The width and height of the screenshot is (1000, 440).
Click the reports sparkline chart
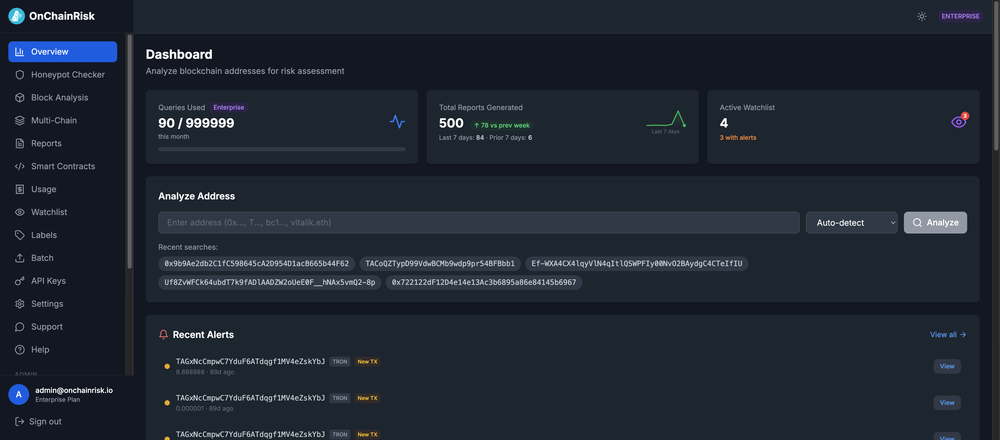click(x=666, y=119)
